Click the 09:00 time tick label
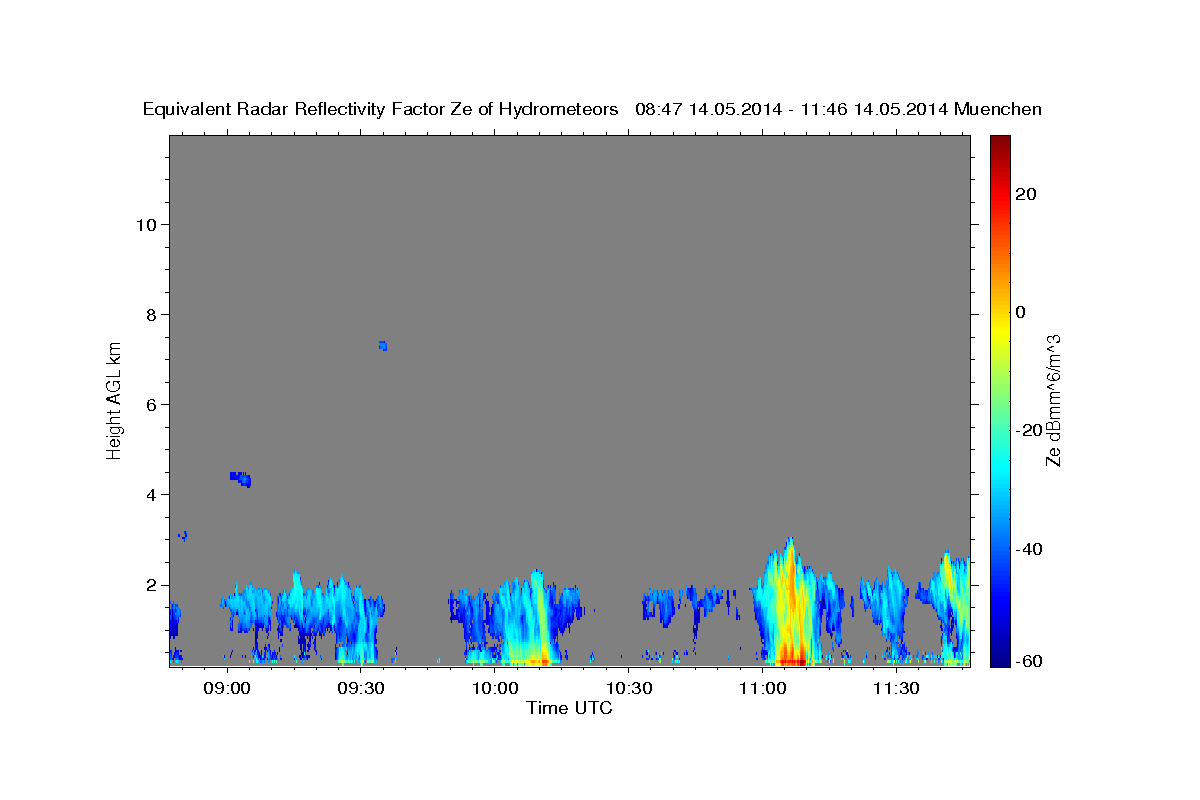The height and width of the screenshot is (800, 1200). (227, 689)
